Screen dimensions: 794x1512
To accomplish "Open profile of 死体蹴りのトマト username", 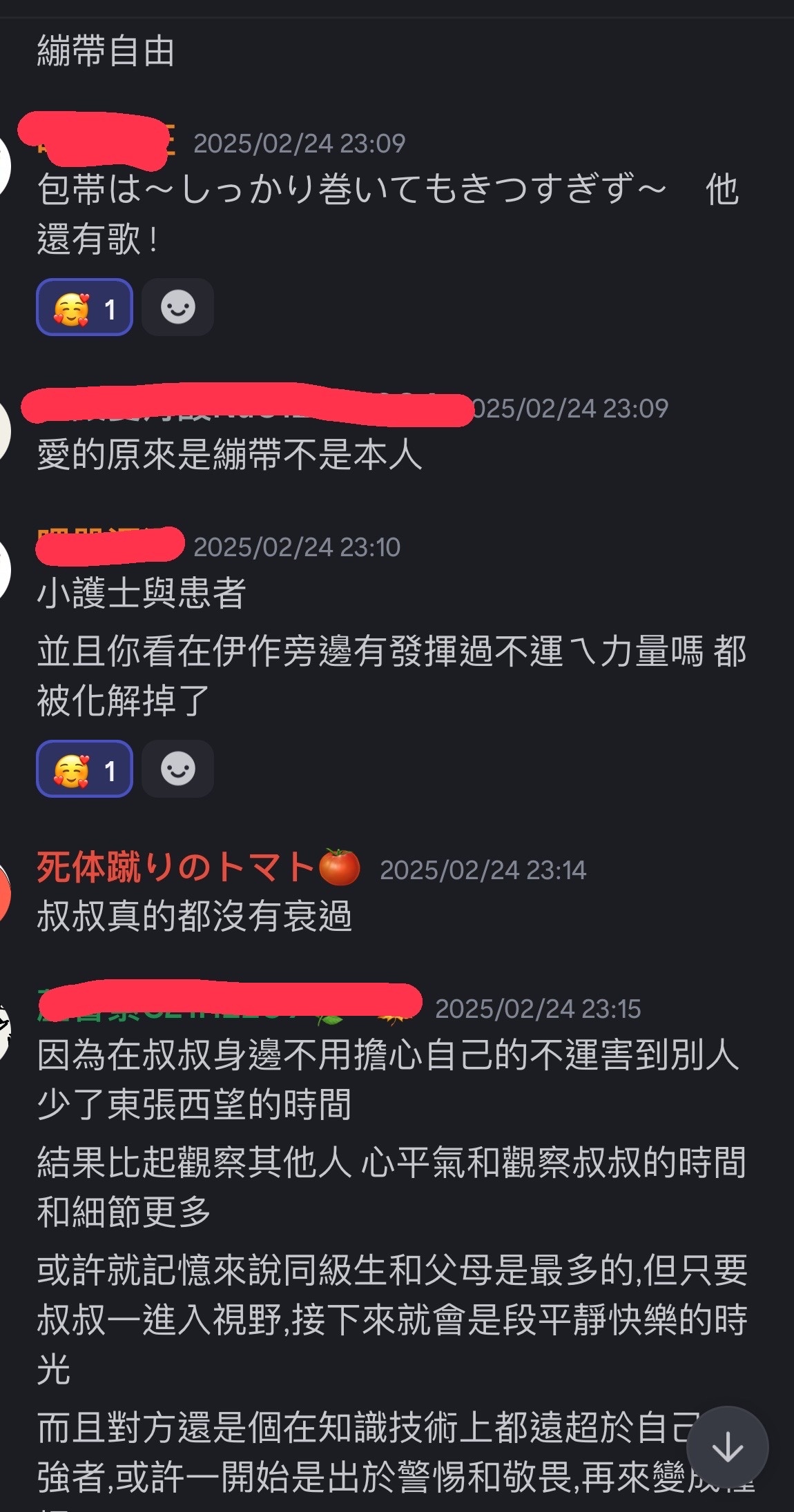I will 176,867.
